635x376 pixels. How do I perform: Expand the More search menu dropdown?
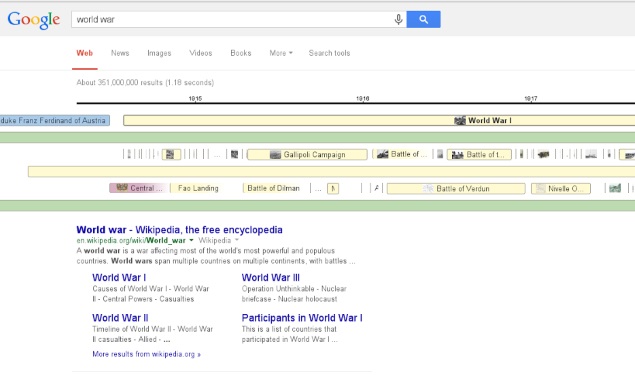281,53
